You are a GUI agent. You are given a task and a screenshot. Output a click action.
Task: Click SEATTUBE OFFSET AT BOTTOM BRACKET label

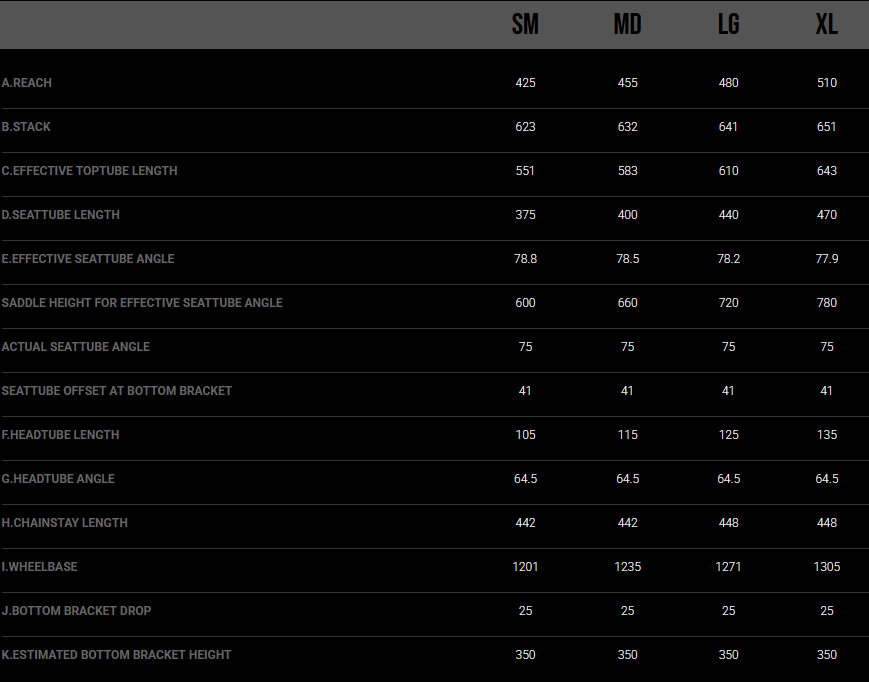(x=117, y=391)
